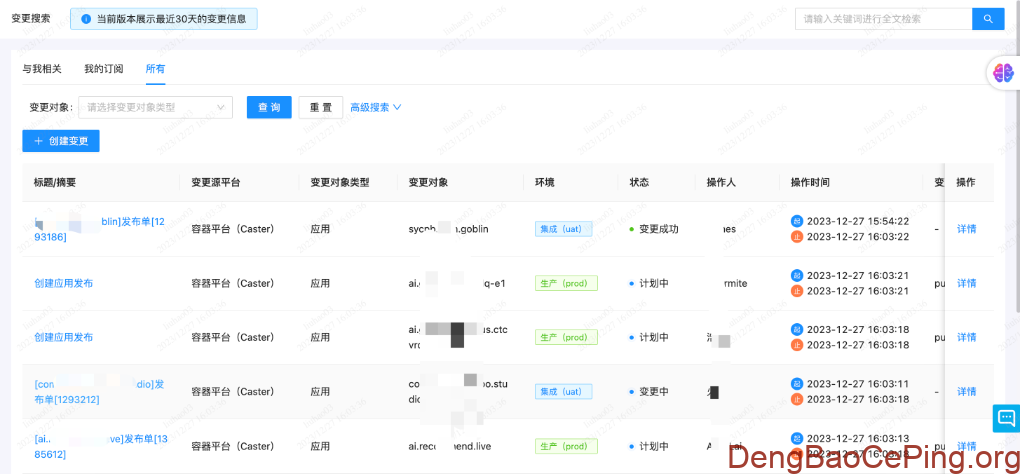This screenshot has width=1020, height=474.
Task: Open the 变更对象 type dropdown
Action: 155,107
